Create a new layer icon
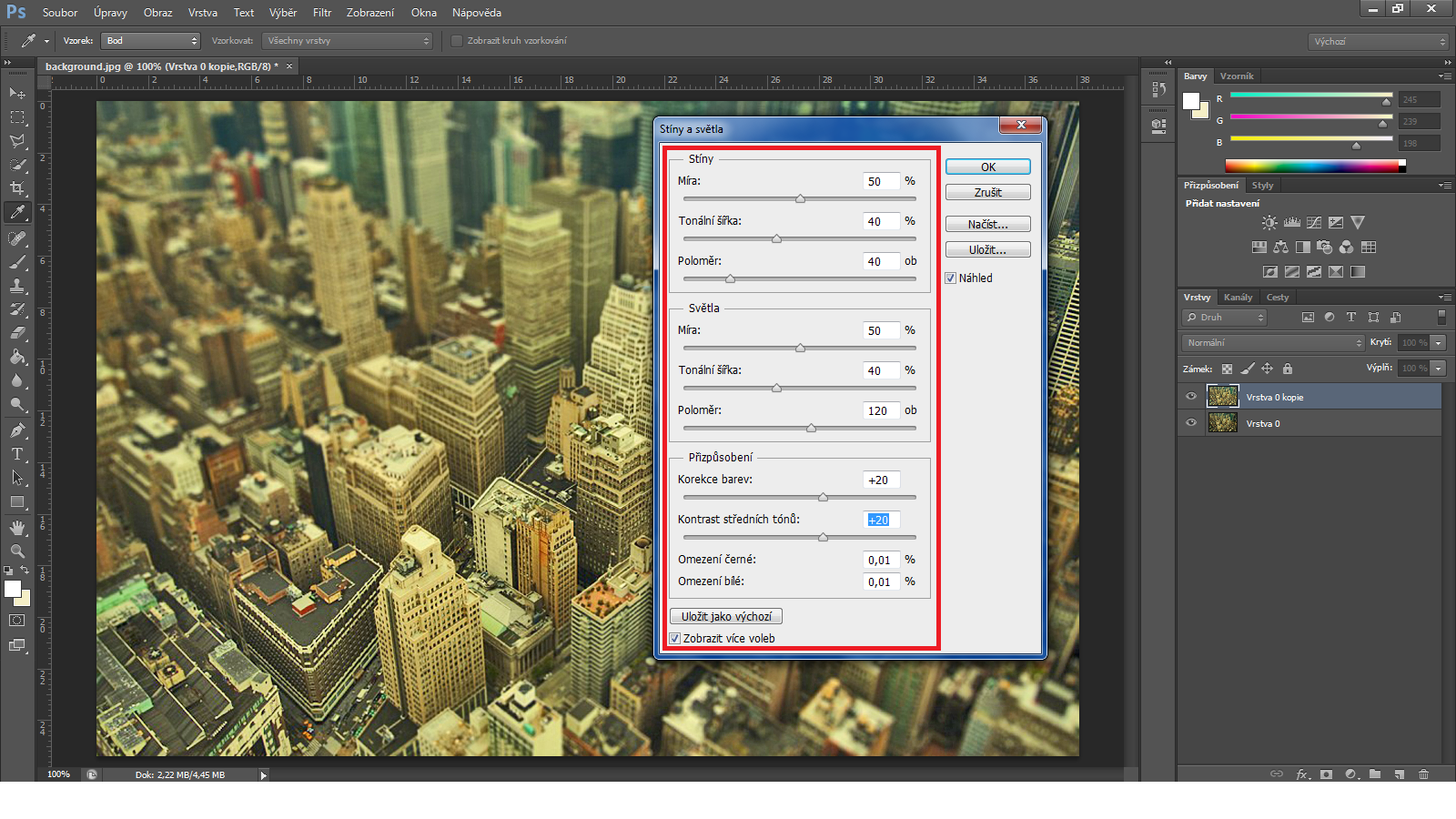 point(1400,774)
